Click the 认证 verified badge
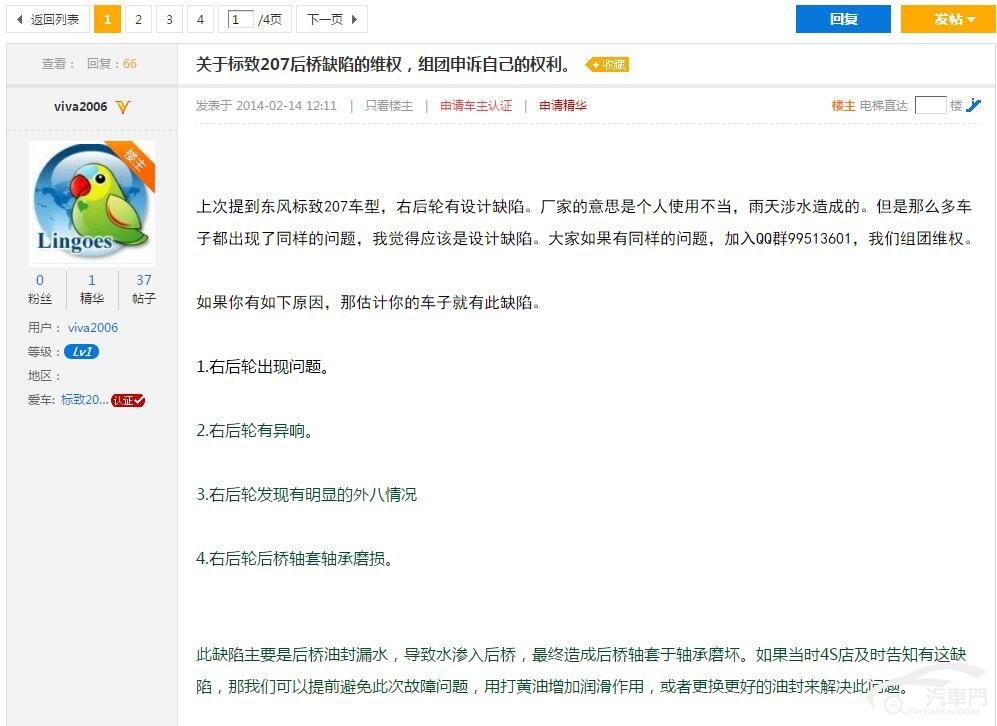Image resolution: width=997 pixels, height=726 pixels. coord(128,401)
